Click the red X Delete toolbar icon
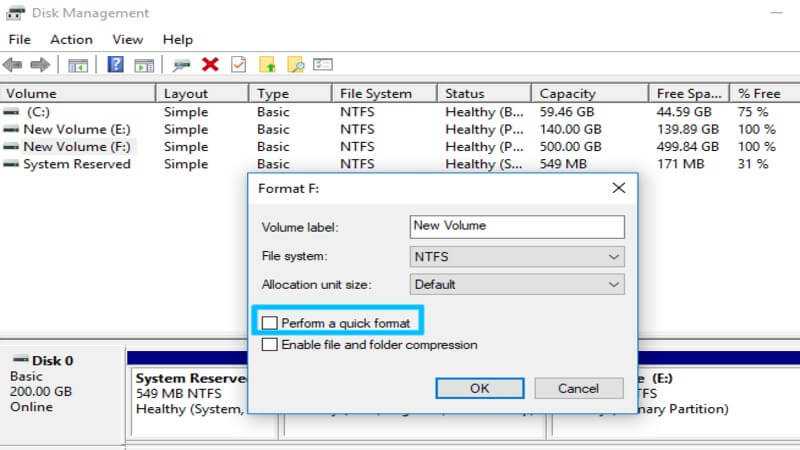This screenshot has width=800, height=450. (210, 64)
